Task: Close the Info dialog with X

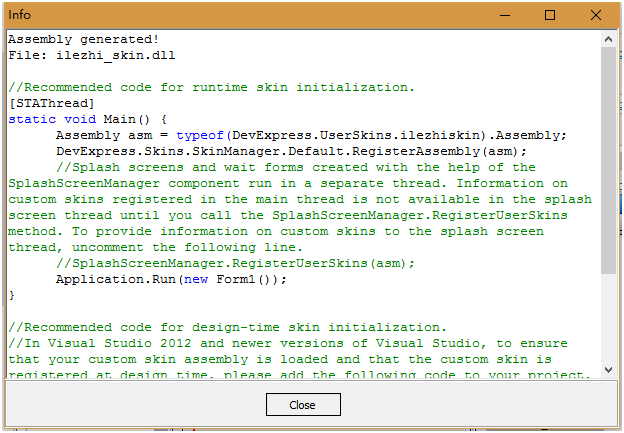Action: [x=596, y=15]
